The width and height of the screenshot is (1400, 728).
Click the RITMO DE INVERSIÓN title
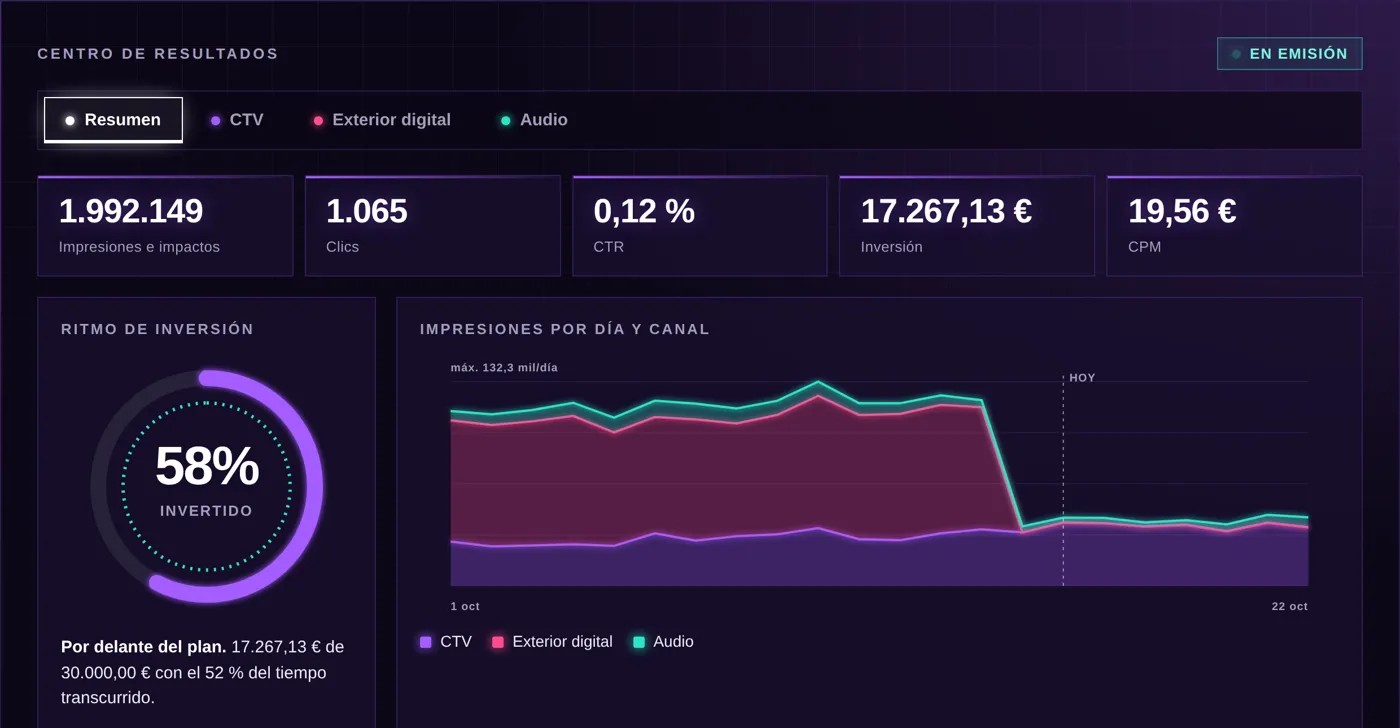click(x=157, y=329)
